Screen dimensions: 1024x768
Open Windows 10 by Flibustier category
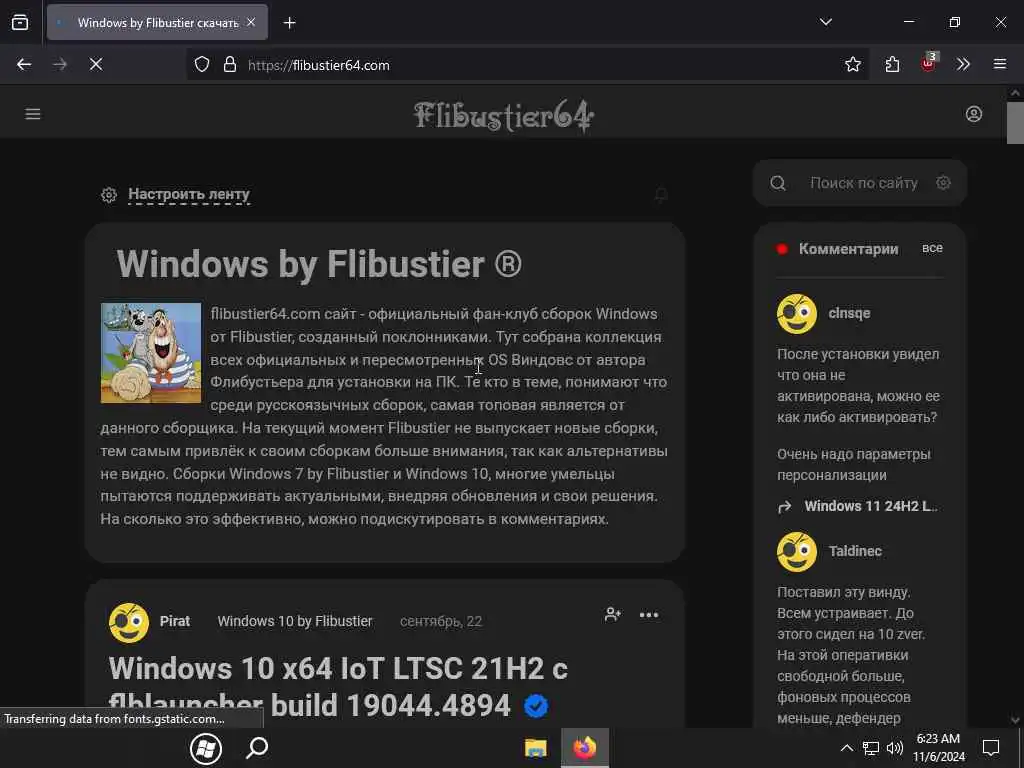tap(295, 621)
